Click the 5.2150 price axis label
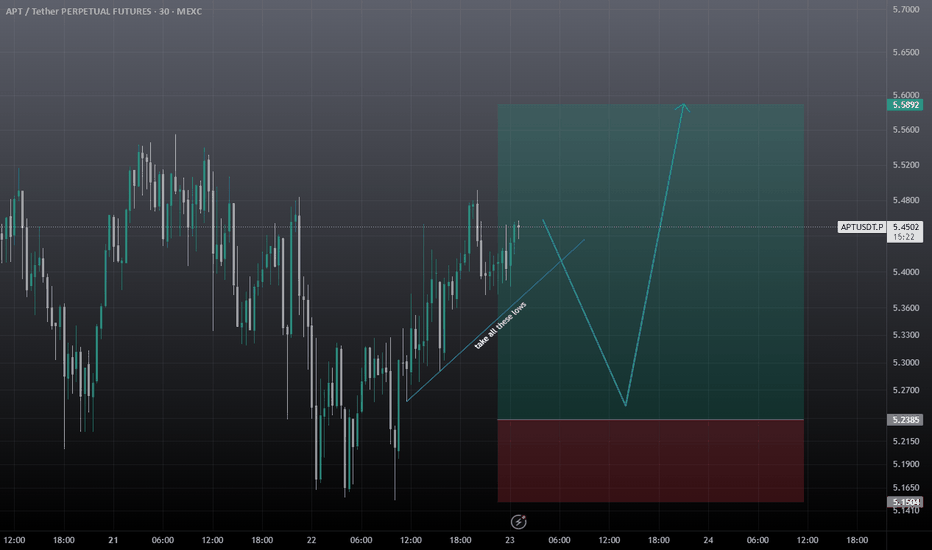Viewport: 932px width, 550px height. tap(906, 441)
